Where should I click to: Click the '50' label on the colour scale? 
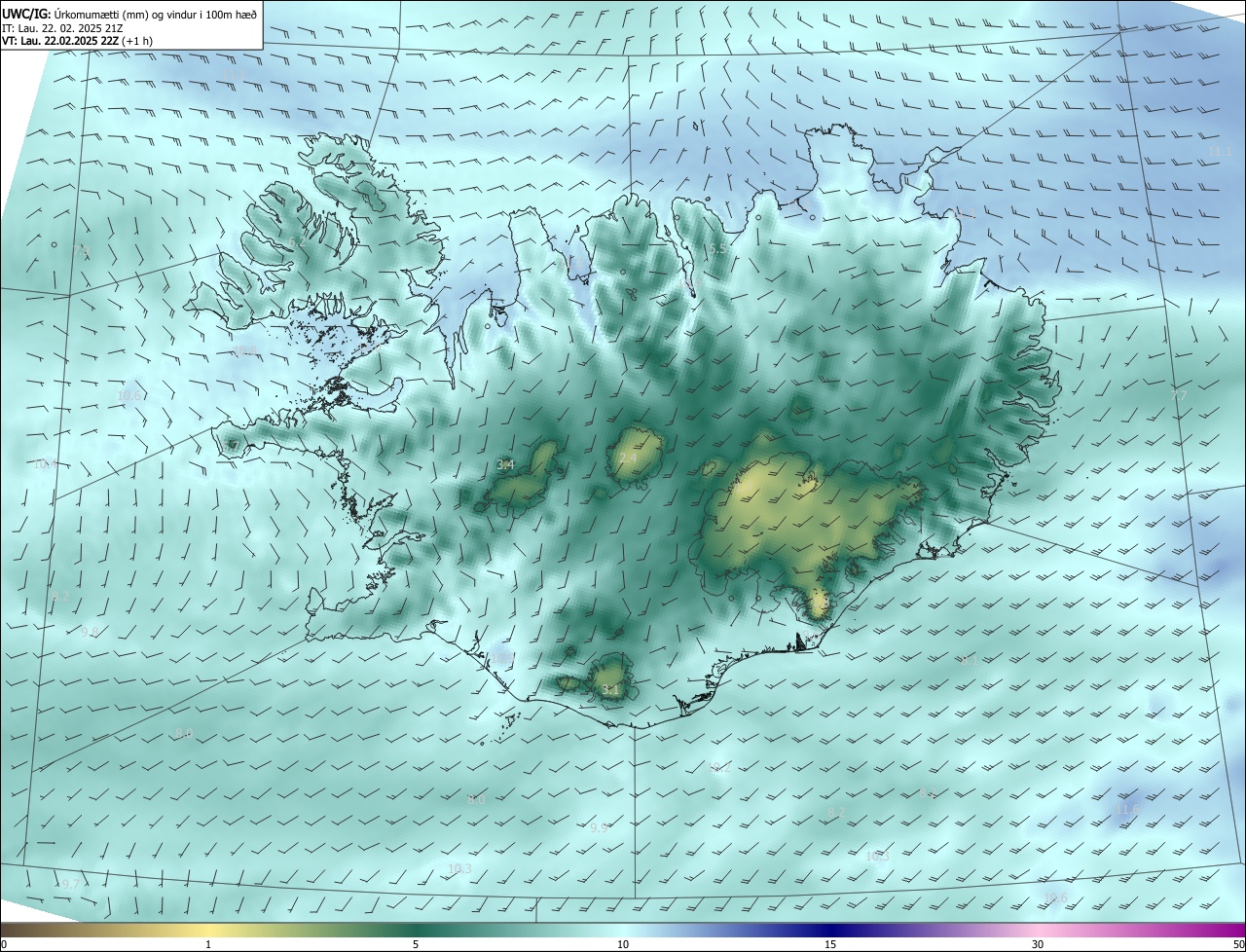point(1238,944)
